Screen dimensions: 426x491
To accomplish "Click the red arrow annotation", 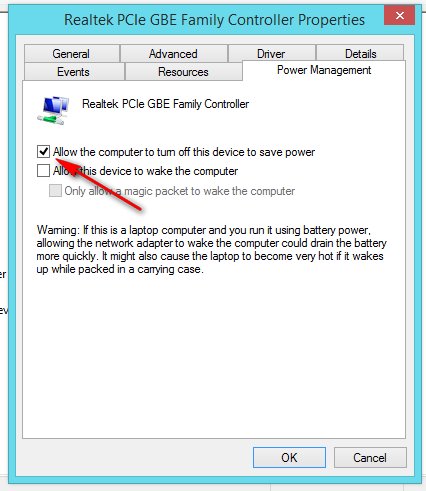I will click(x=101, y=183).
